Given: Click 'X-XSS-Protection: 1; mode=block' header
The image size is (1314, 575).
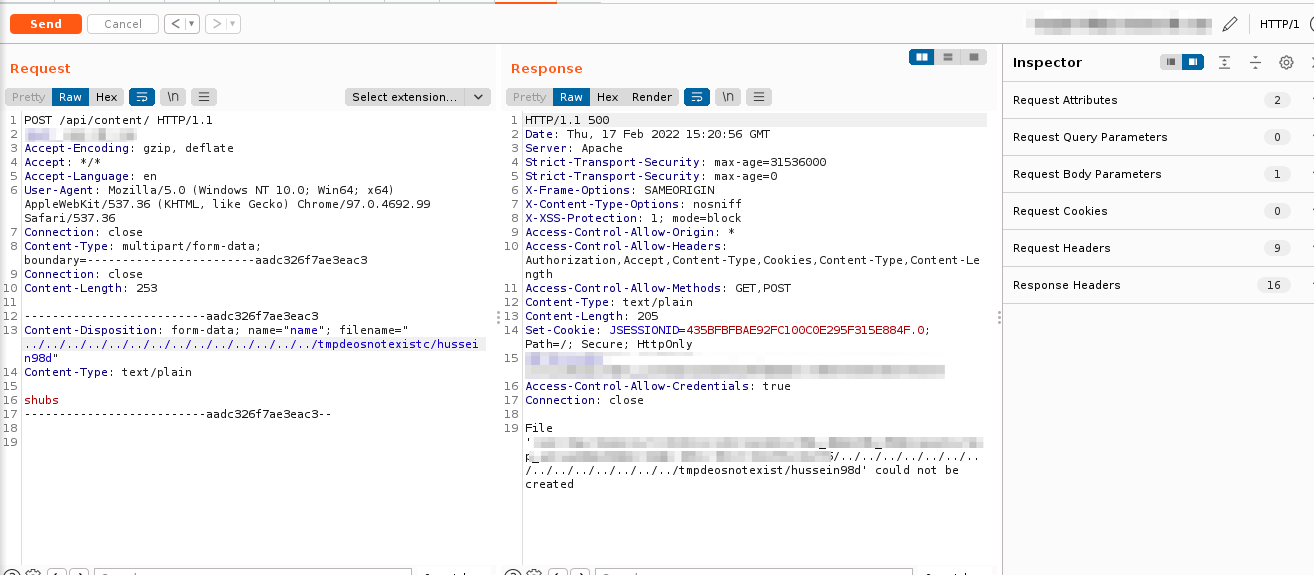Looking at the screenshot, I should coord(634,218).
